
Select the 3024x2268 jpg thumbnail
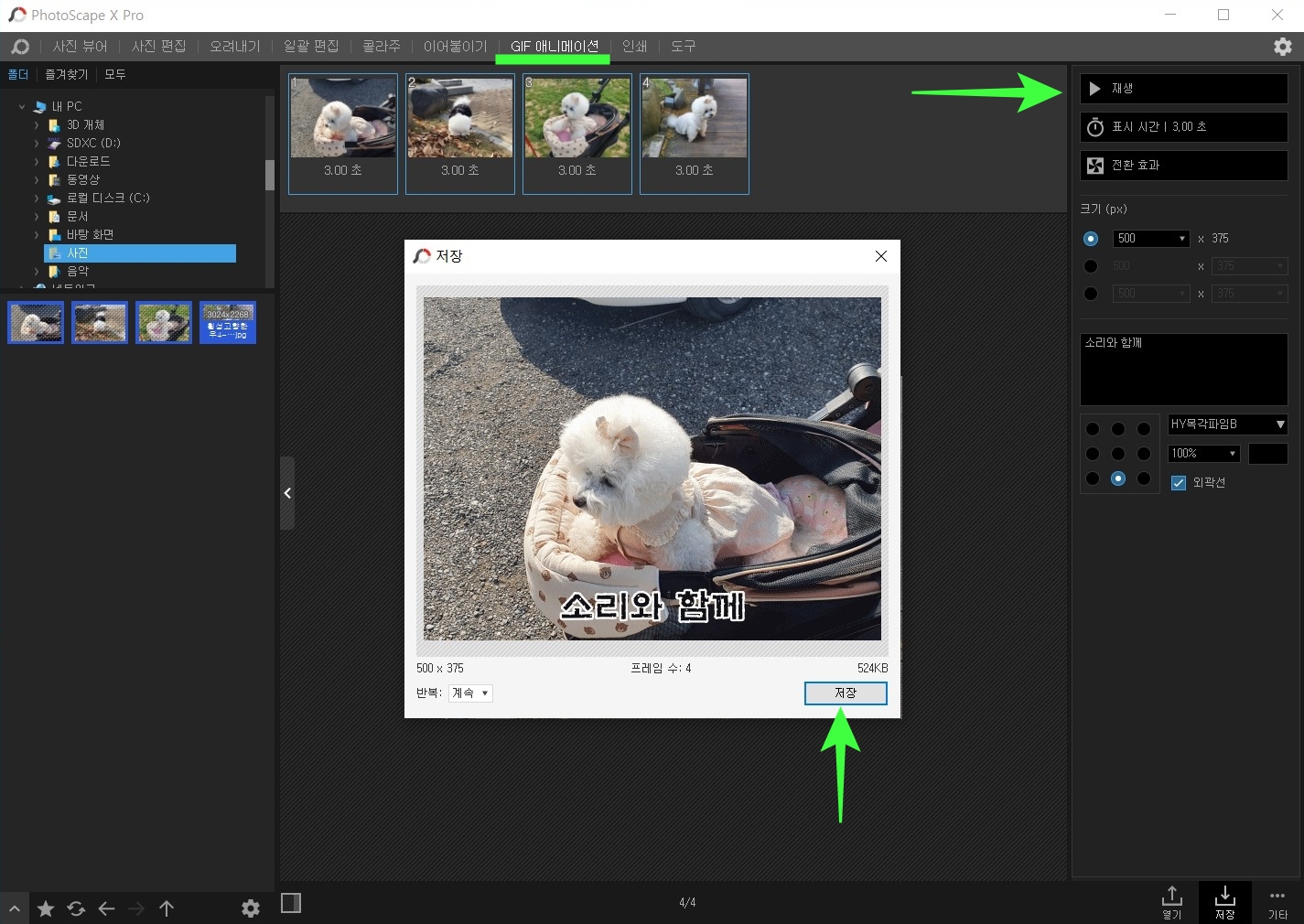tap(228, 323)
